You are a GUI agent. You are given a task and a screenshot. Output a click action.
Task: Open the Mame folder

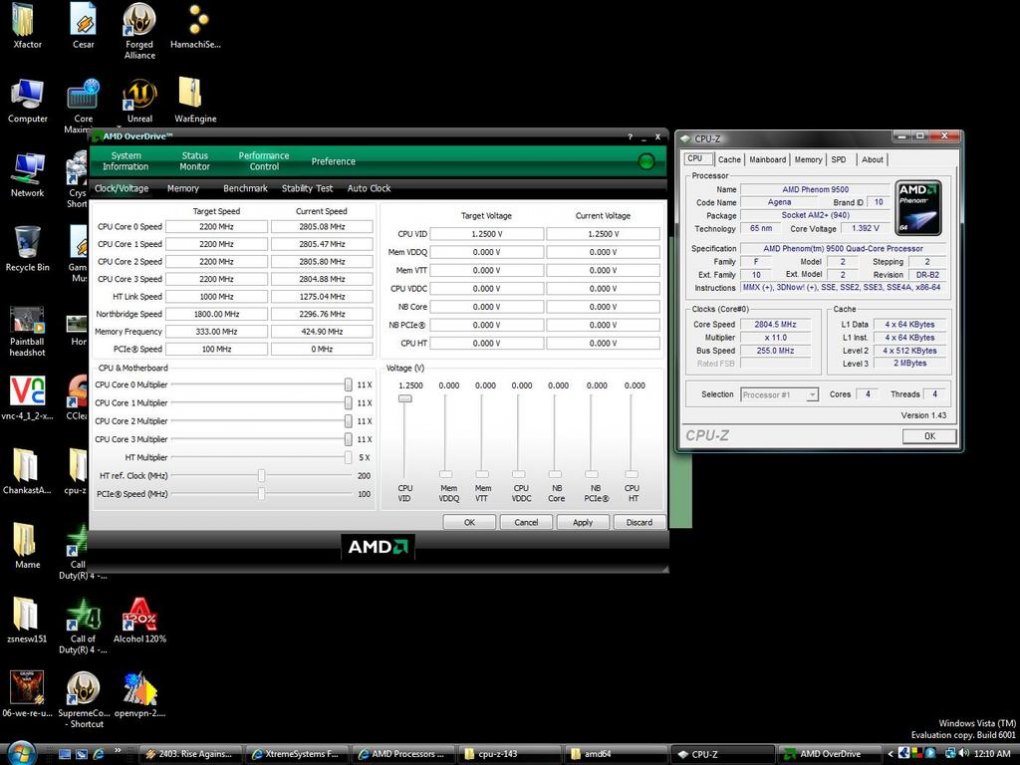[x=27, y=546]
